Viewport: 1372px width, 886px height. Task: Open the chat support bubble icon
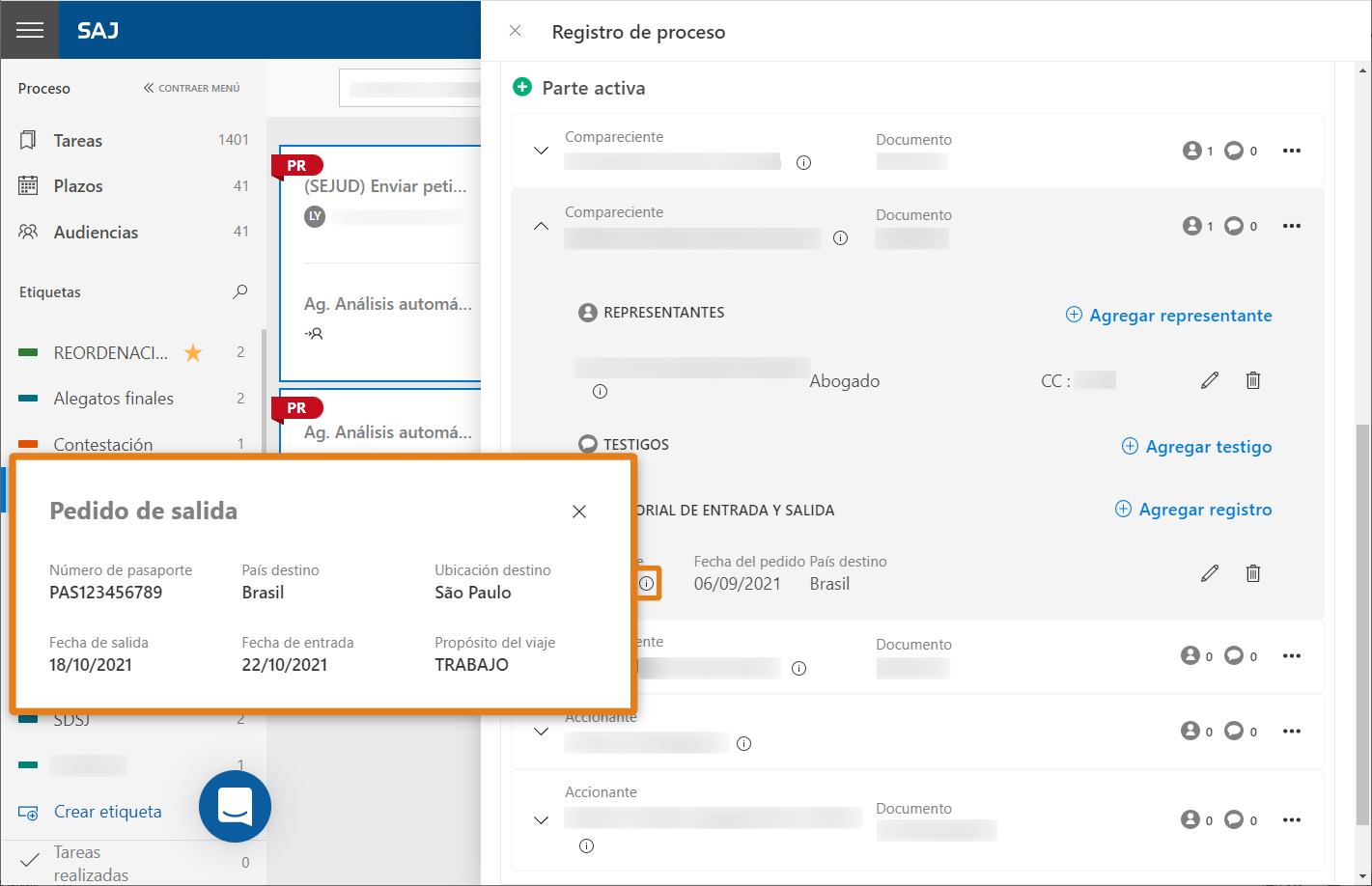coord(235,806)
